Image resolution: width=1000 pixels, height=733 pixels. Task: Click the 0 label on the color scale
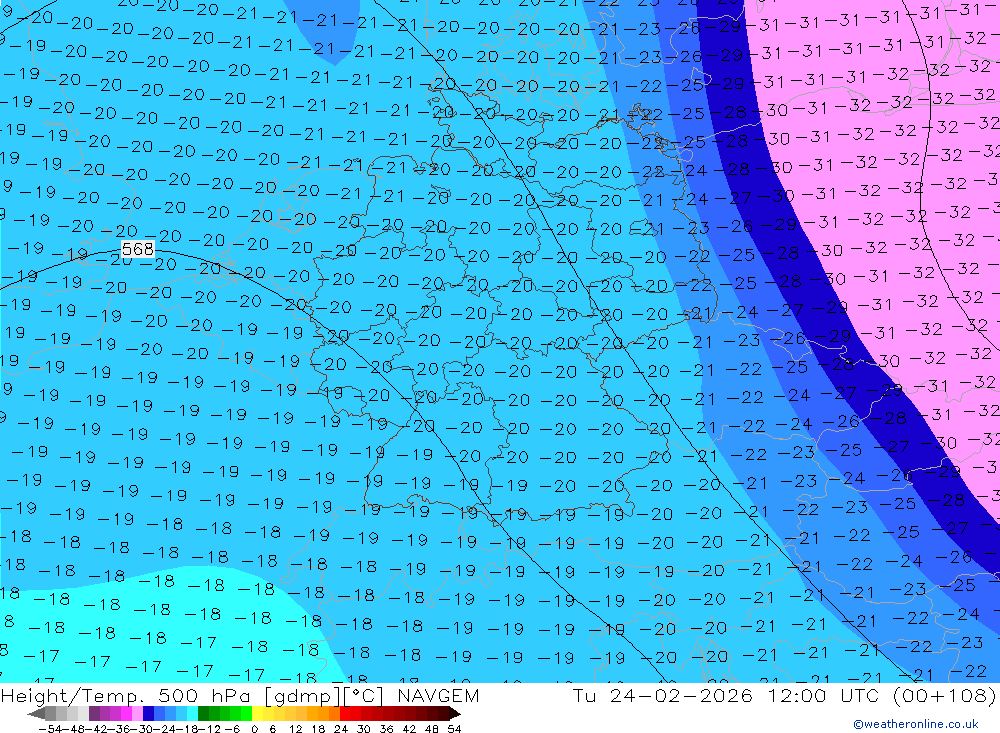(254, 729)
